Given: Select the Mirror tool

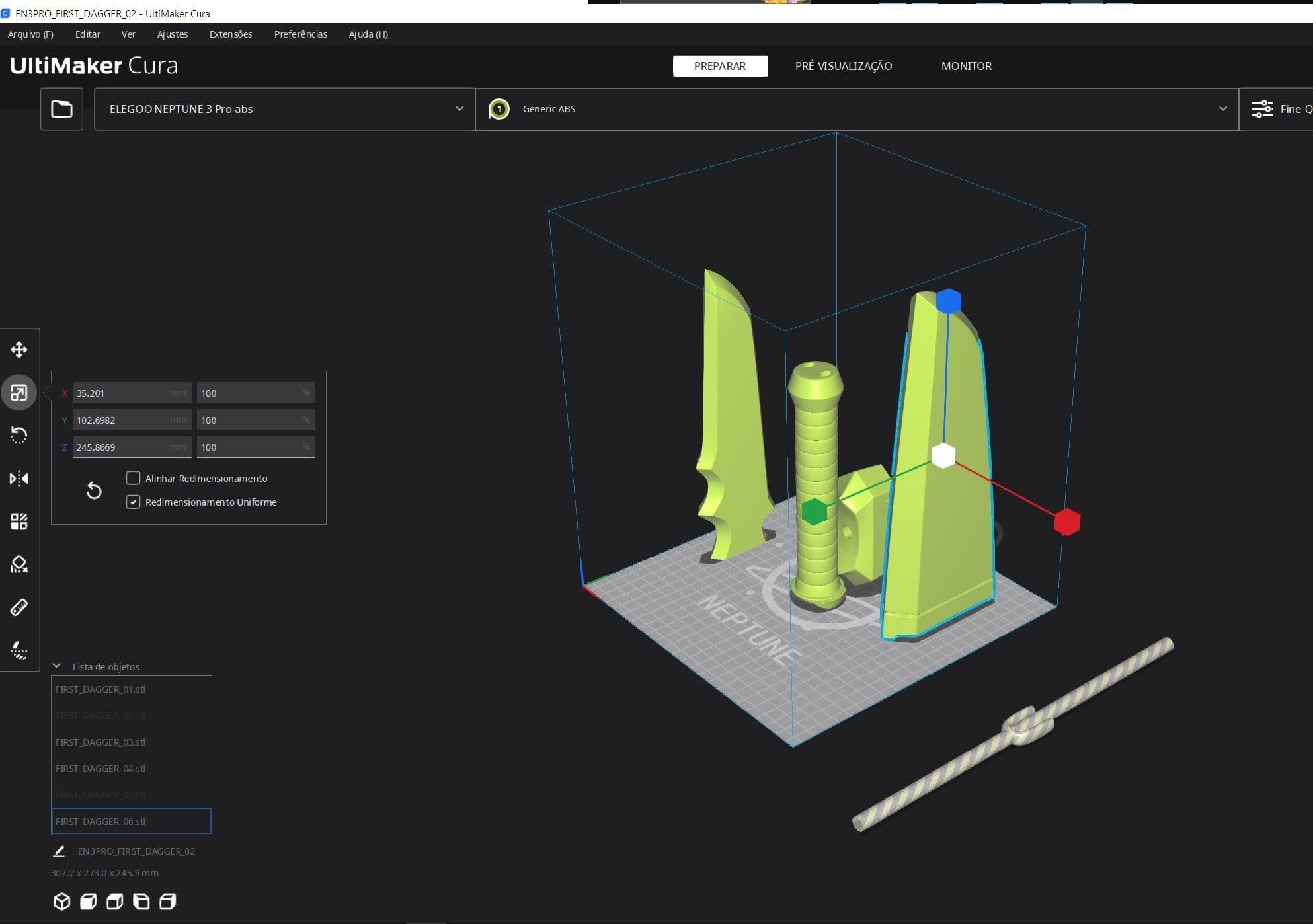Looking at the screenshot, I should tap(19, 479).
